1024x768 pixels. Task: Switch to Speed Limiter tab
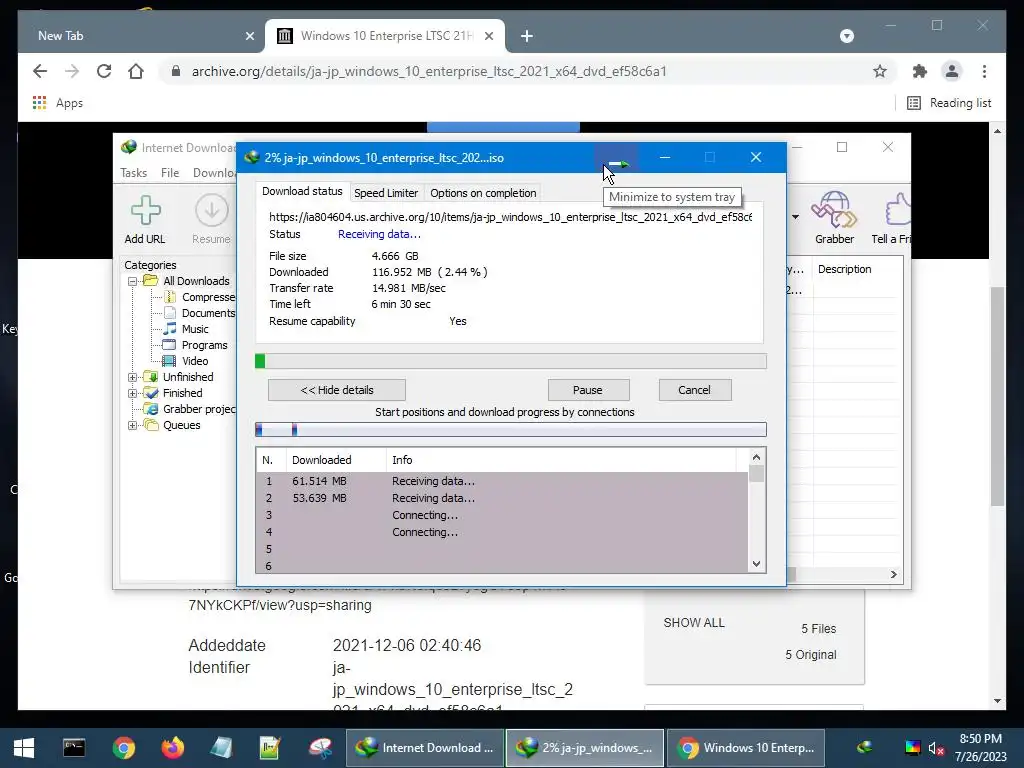click(x=386, y=193)
